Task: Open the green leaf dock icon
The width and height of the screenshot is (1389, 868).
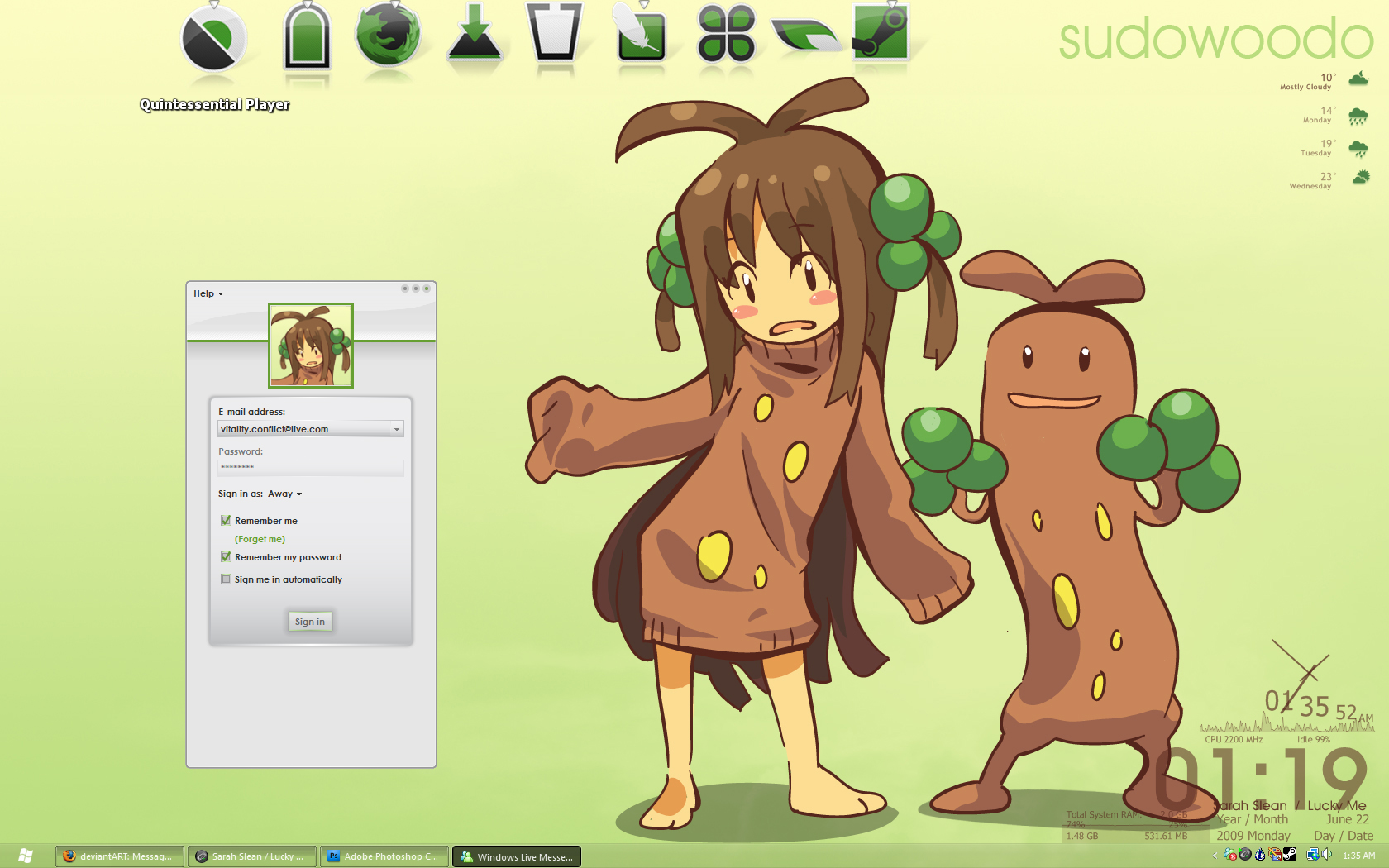Action: (x=805, y=35)
